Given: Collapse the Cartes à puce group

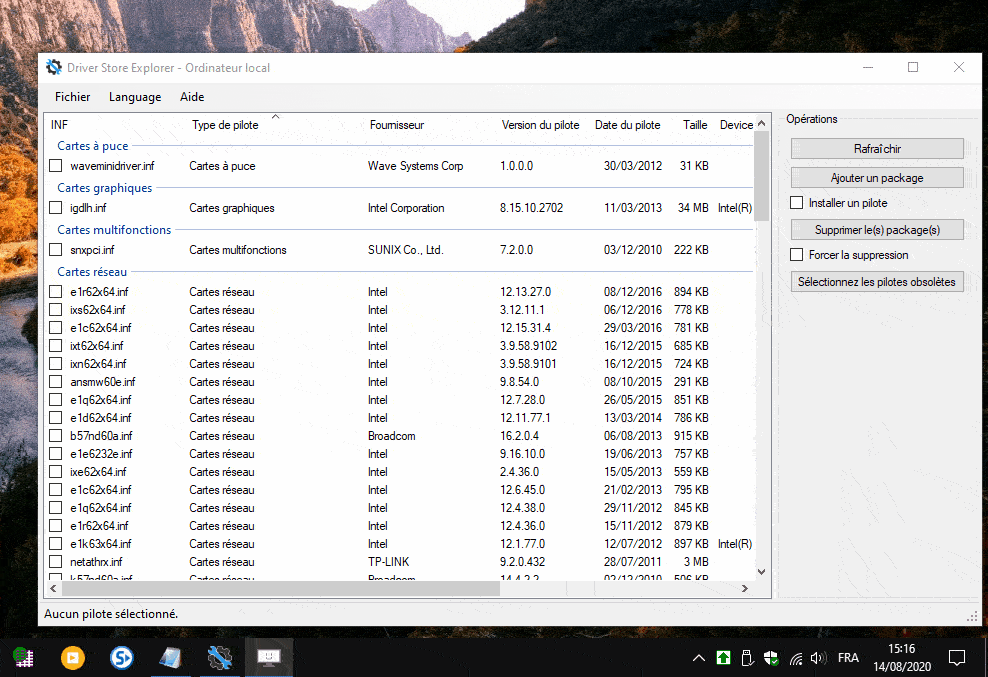Looking at the screenshot, I should (x=93, y=146).
